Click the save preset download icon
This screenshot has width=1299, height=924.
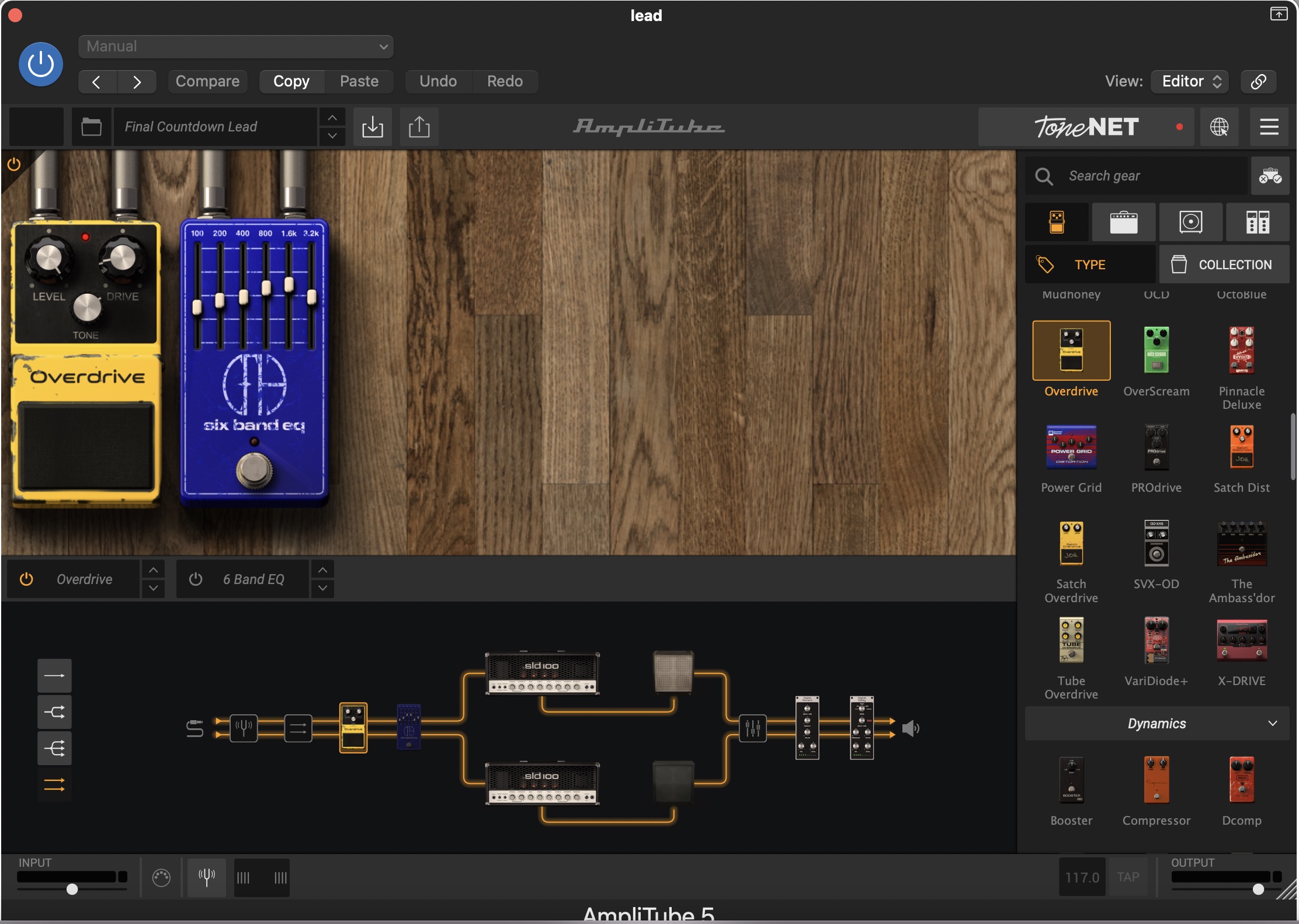(x=373, y=127)
